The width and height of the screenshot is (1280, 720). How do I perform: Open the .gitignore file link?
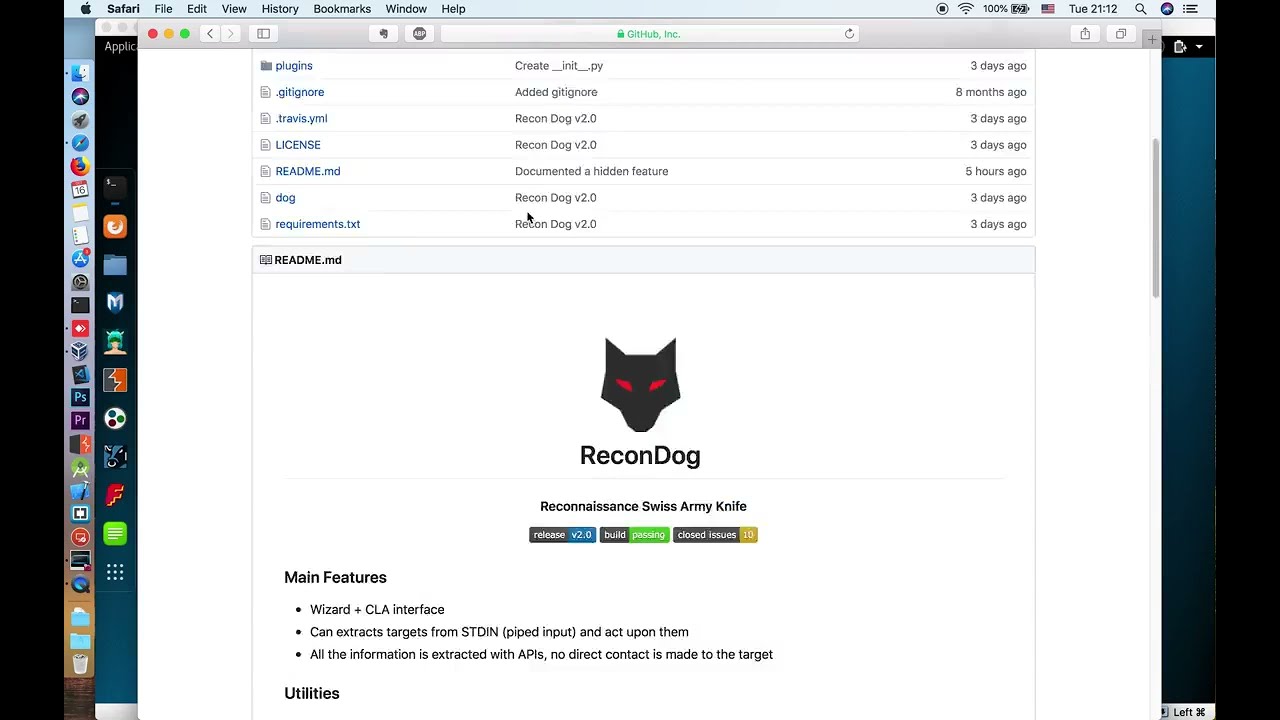[x=300, y=92]
